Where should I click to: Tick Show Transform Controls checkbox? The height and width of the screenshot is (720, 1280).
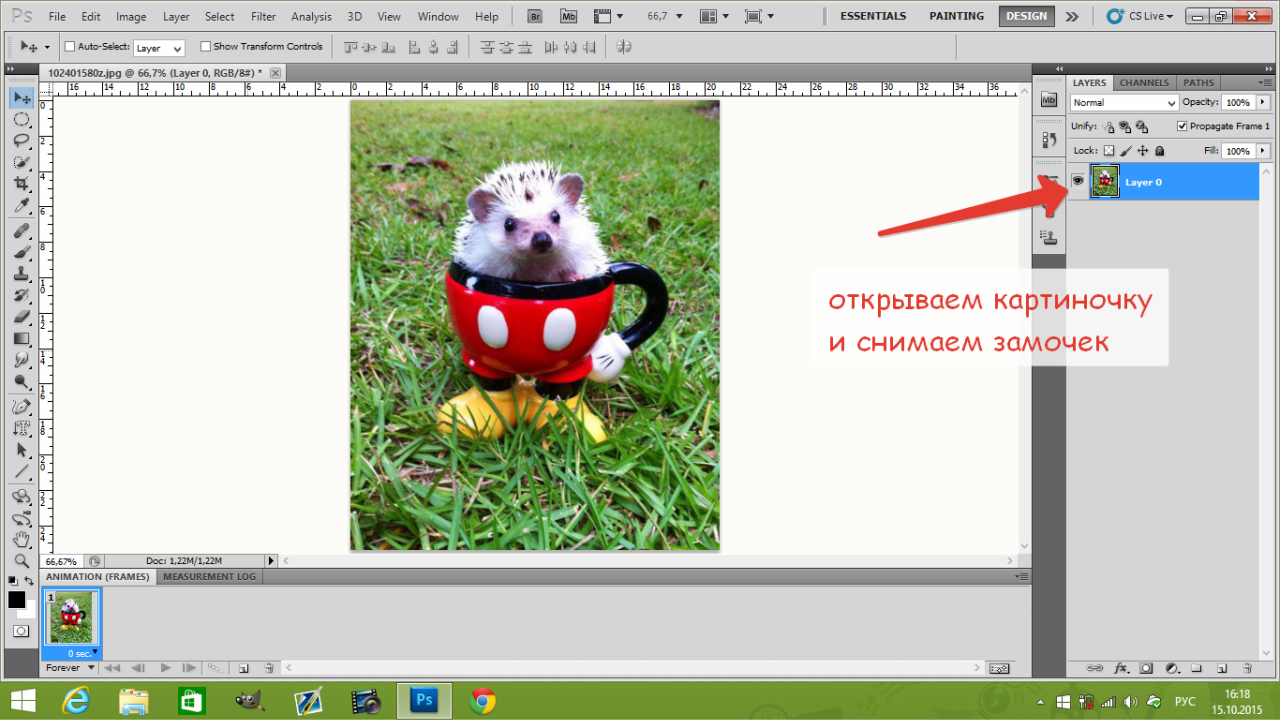[206, 47]
